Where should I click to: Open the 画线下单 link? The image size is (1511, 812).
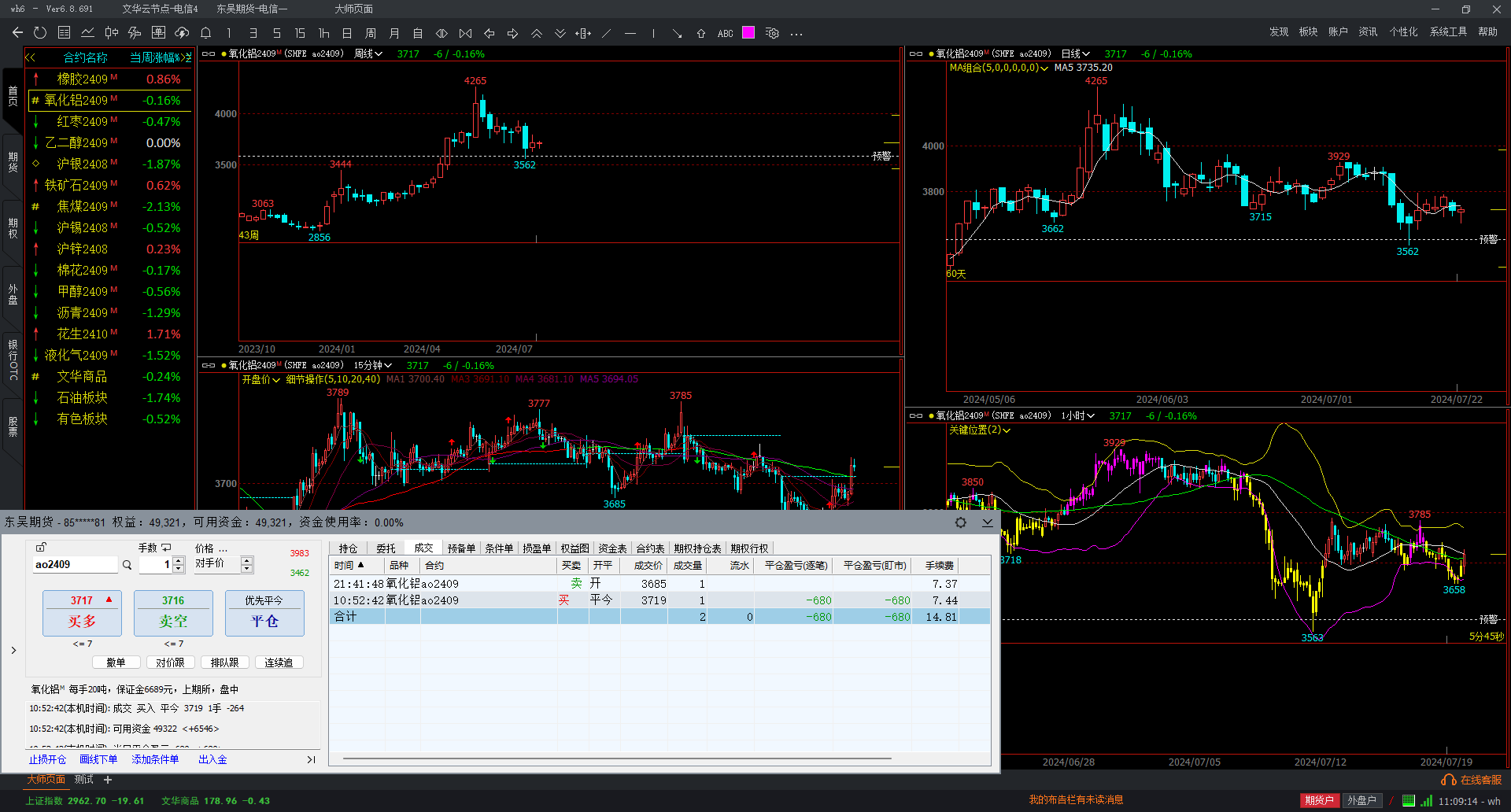click(x=98, y=759)
